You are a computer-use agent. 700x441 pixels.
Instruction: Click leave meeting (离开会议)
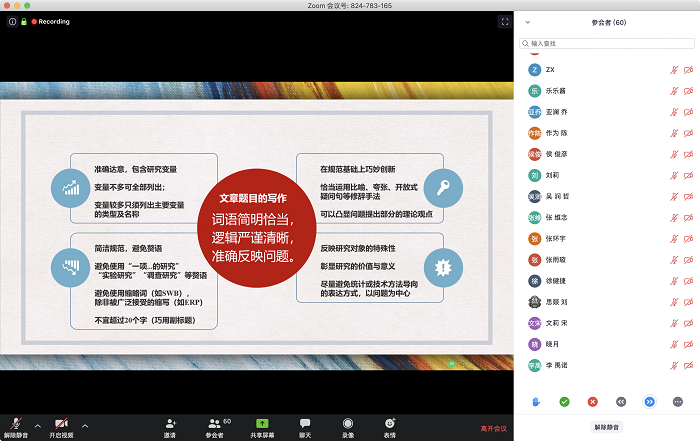tap(494, 428)
